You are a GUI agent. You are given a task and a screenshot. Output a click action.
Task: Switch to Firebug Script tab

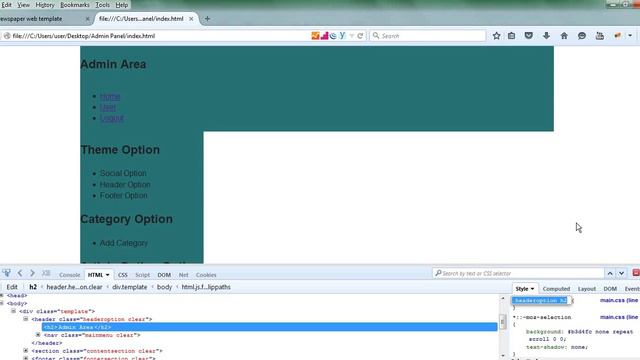click(x=142, y=275)
